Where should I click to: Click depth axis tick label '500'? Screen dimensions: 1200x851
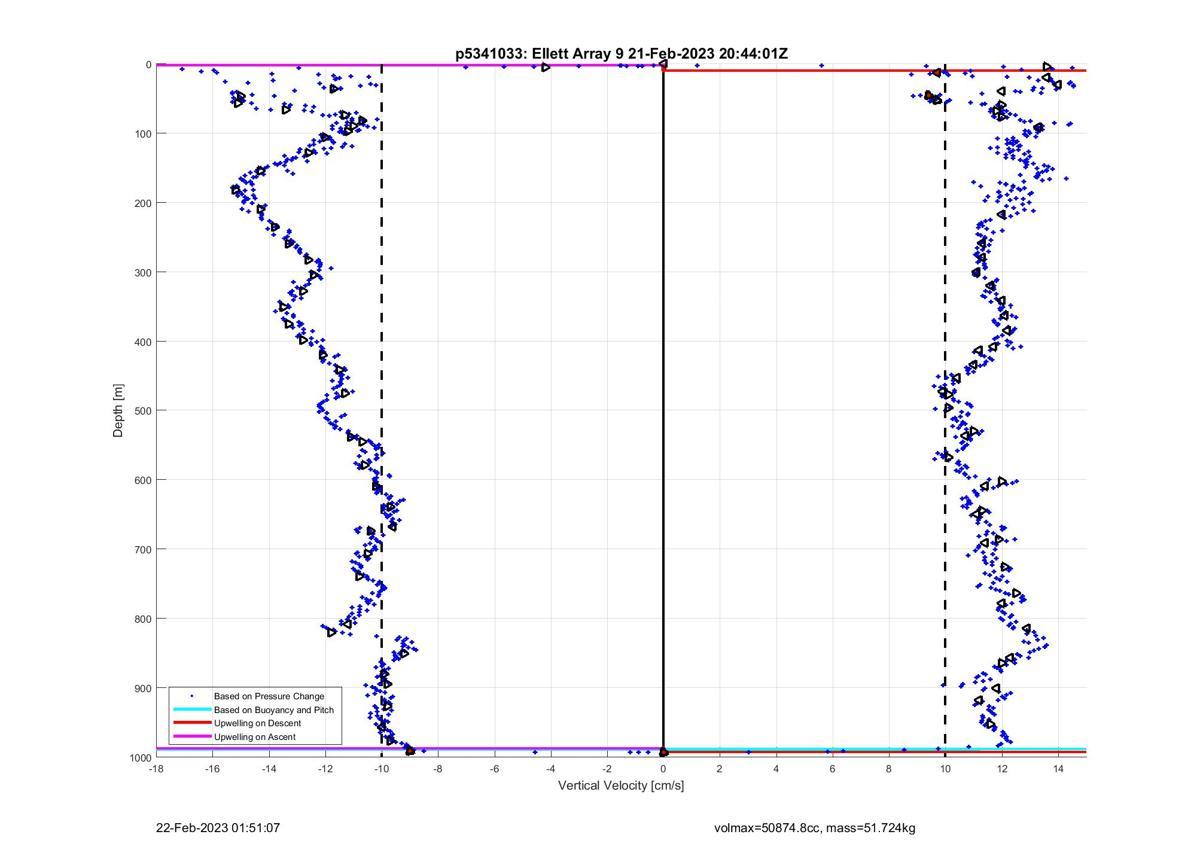click(x=142, y=411)
